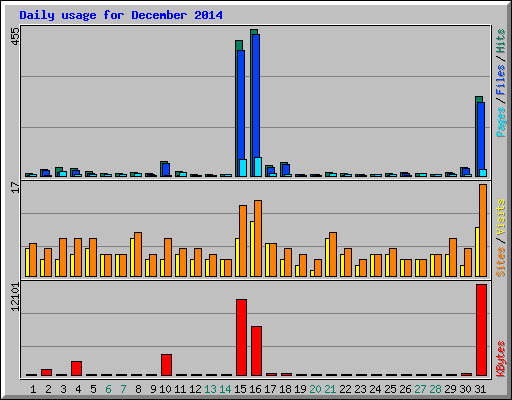Click weekend day 13 label

(x=210, y=389)
